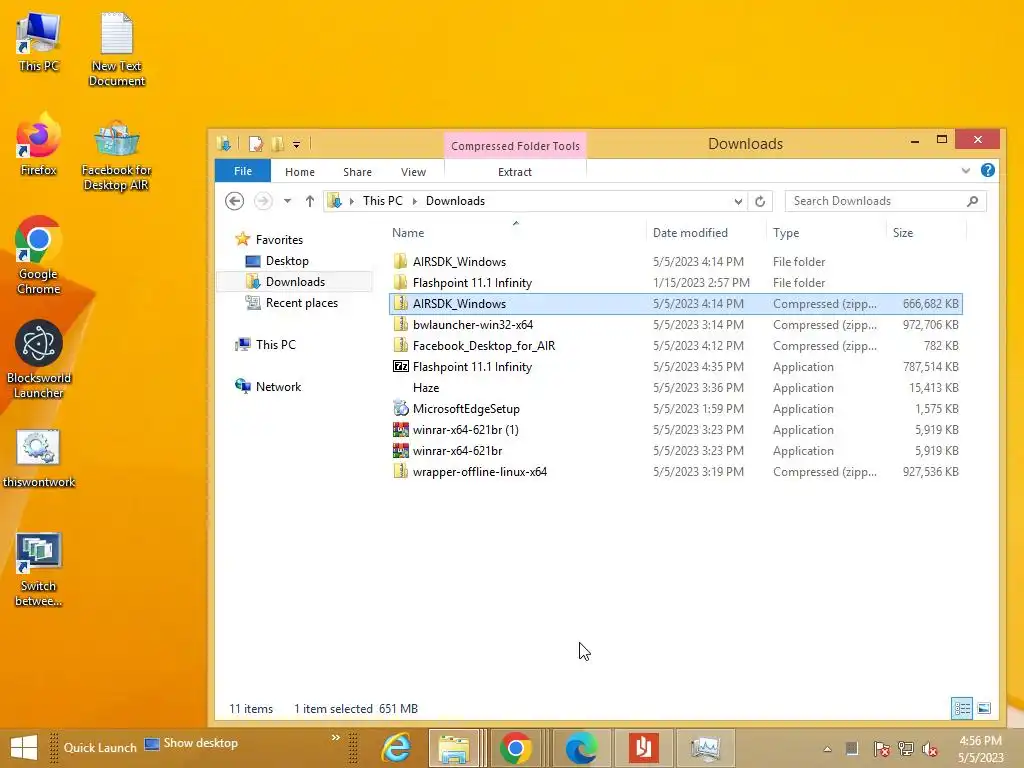Switch to Large icons view in status bar

(x=984, y=709)
